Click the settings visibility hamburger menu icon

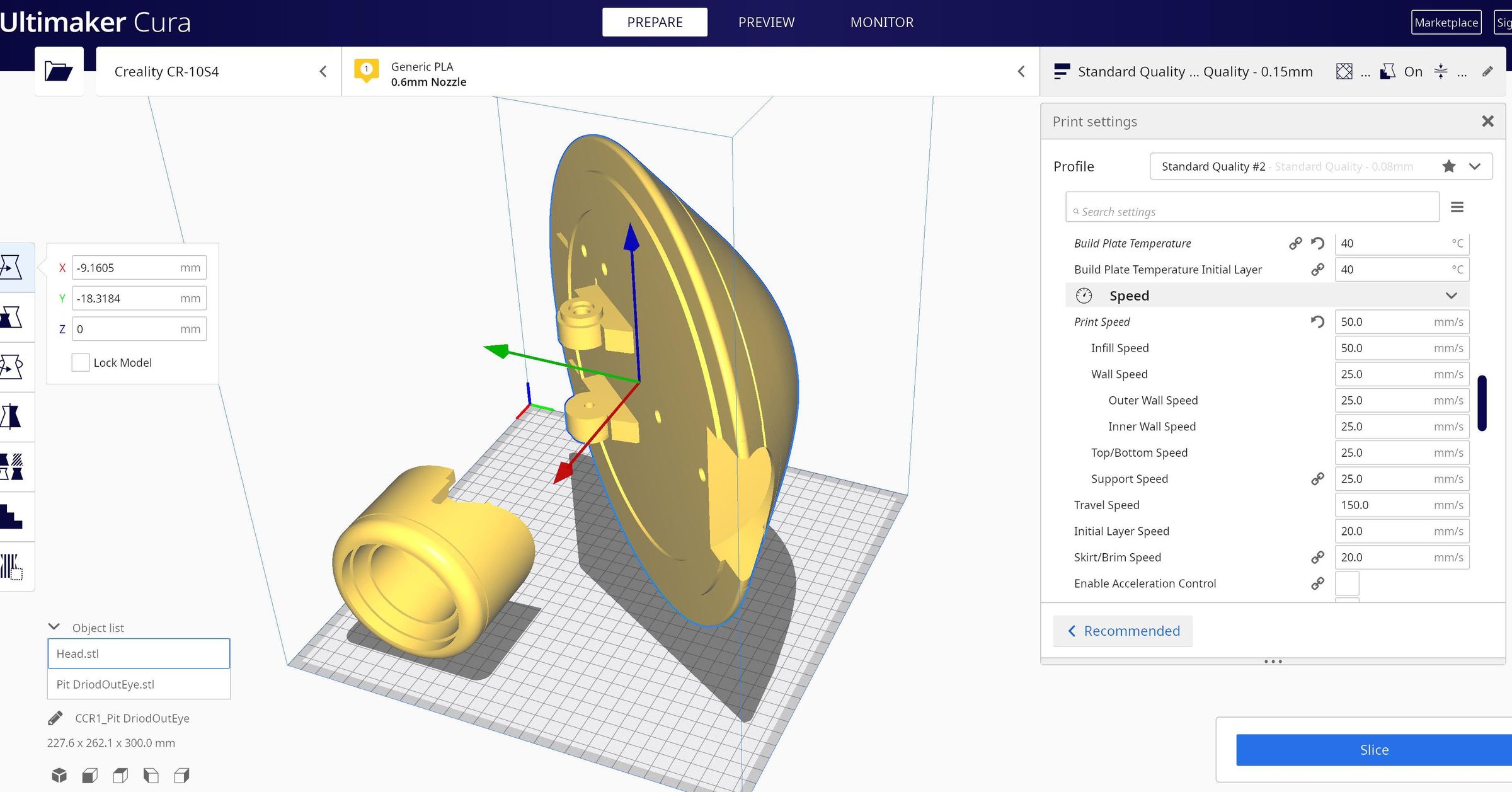[x=1457, y=207]
